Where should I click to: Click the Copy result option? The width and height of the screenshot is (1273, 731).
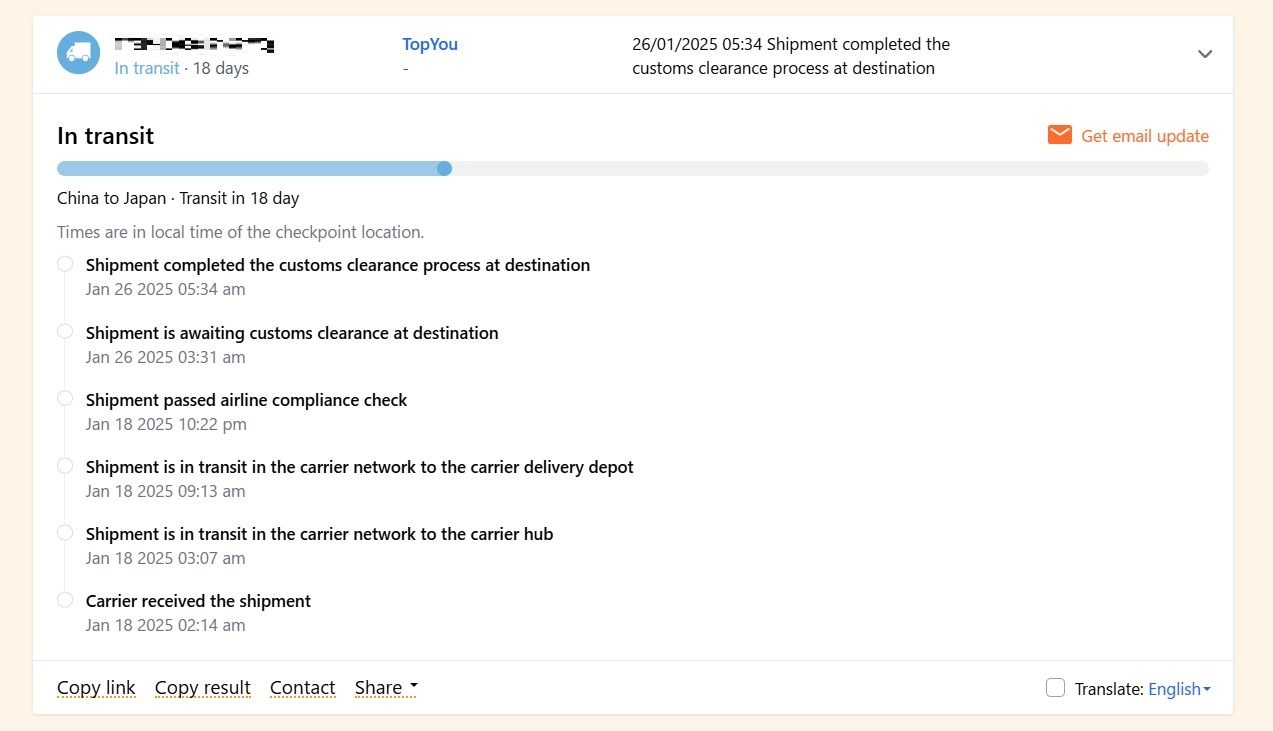coord(203,687)
